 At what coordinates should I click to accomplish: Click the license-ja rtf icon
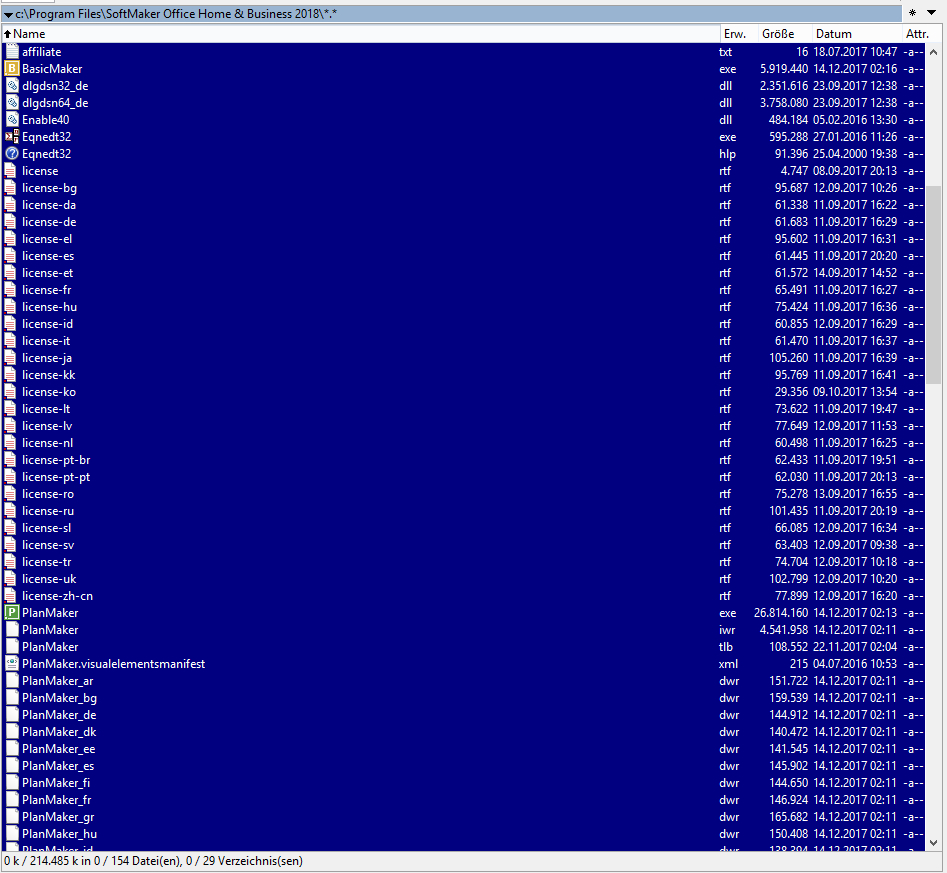pyautogui.click(x=11, y=358)
